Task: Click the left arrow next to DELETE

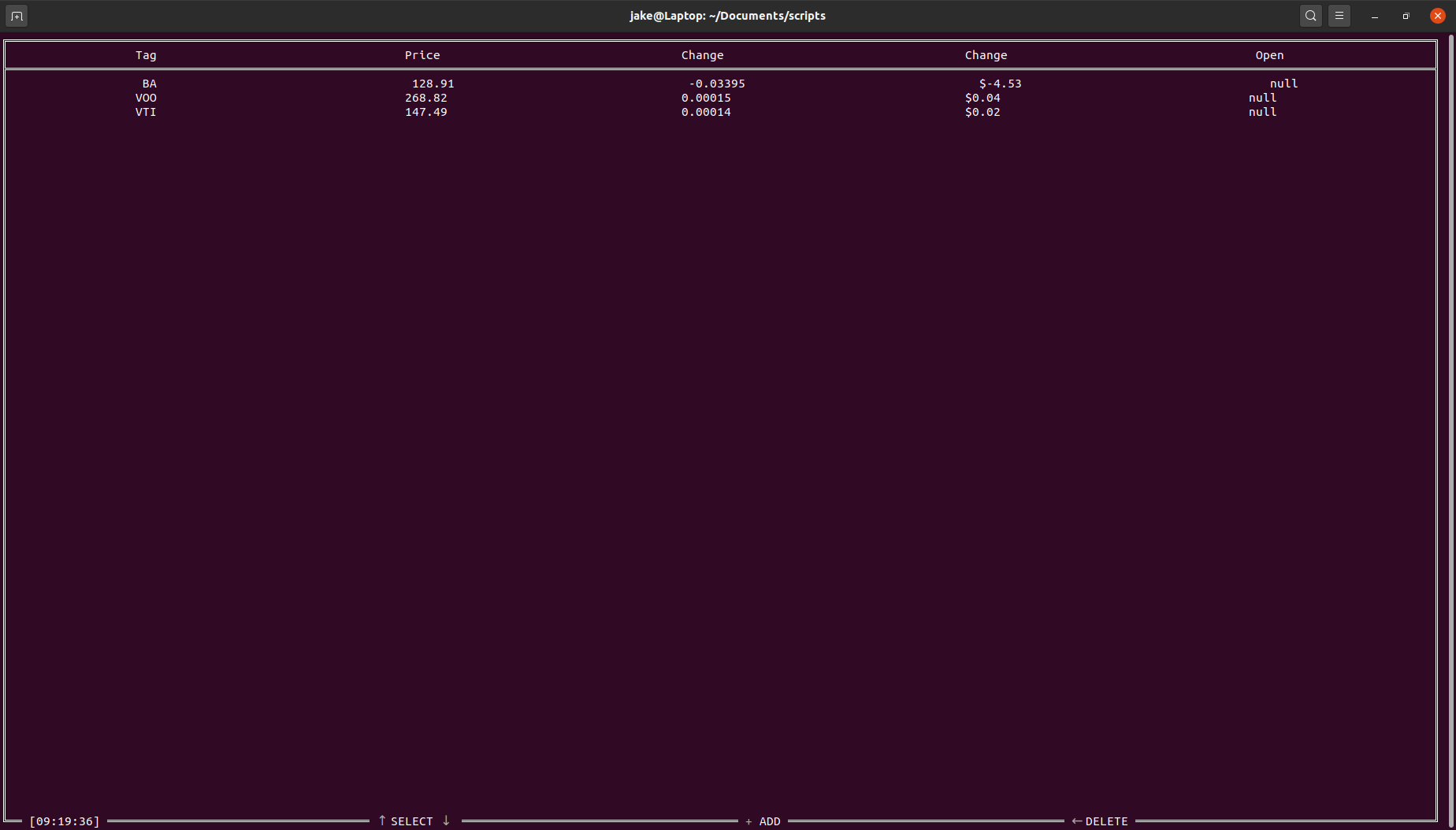Action: click(1076, 821)
